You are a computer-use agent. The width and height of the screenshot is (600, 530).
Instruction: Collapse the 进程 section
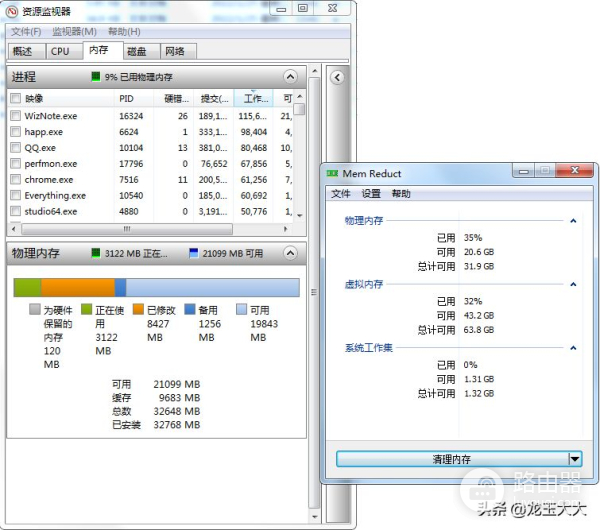coord(290,77)
